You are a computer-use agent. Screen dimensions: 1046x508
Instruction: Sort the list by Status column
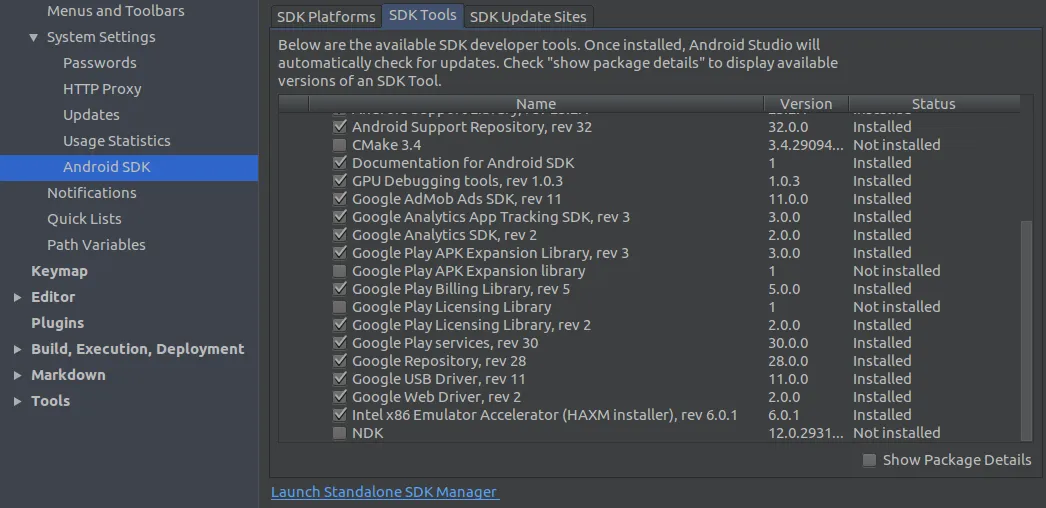[933, 104]
